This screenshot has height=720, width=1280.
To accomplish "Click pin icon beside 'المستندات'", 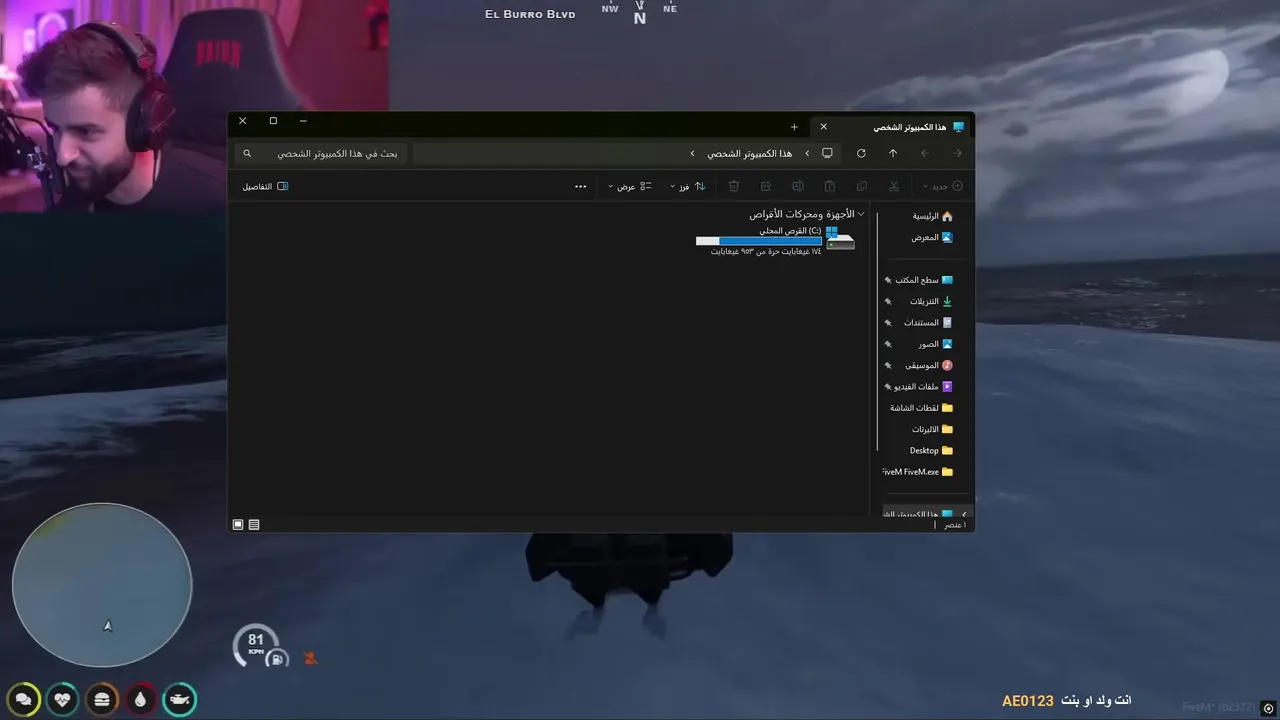I will coord(887,322).
